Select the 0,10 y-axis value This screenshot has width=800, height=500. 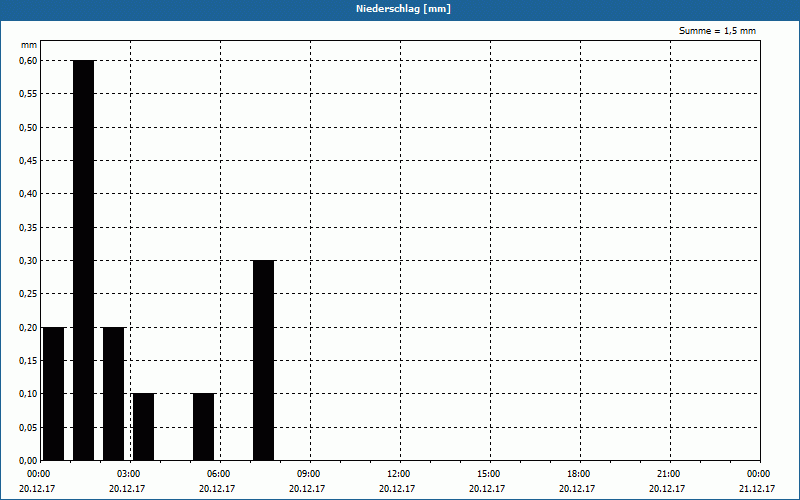point(28,394)
